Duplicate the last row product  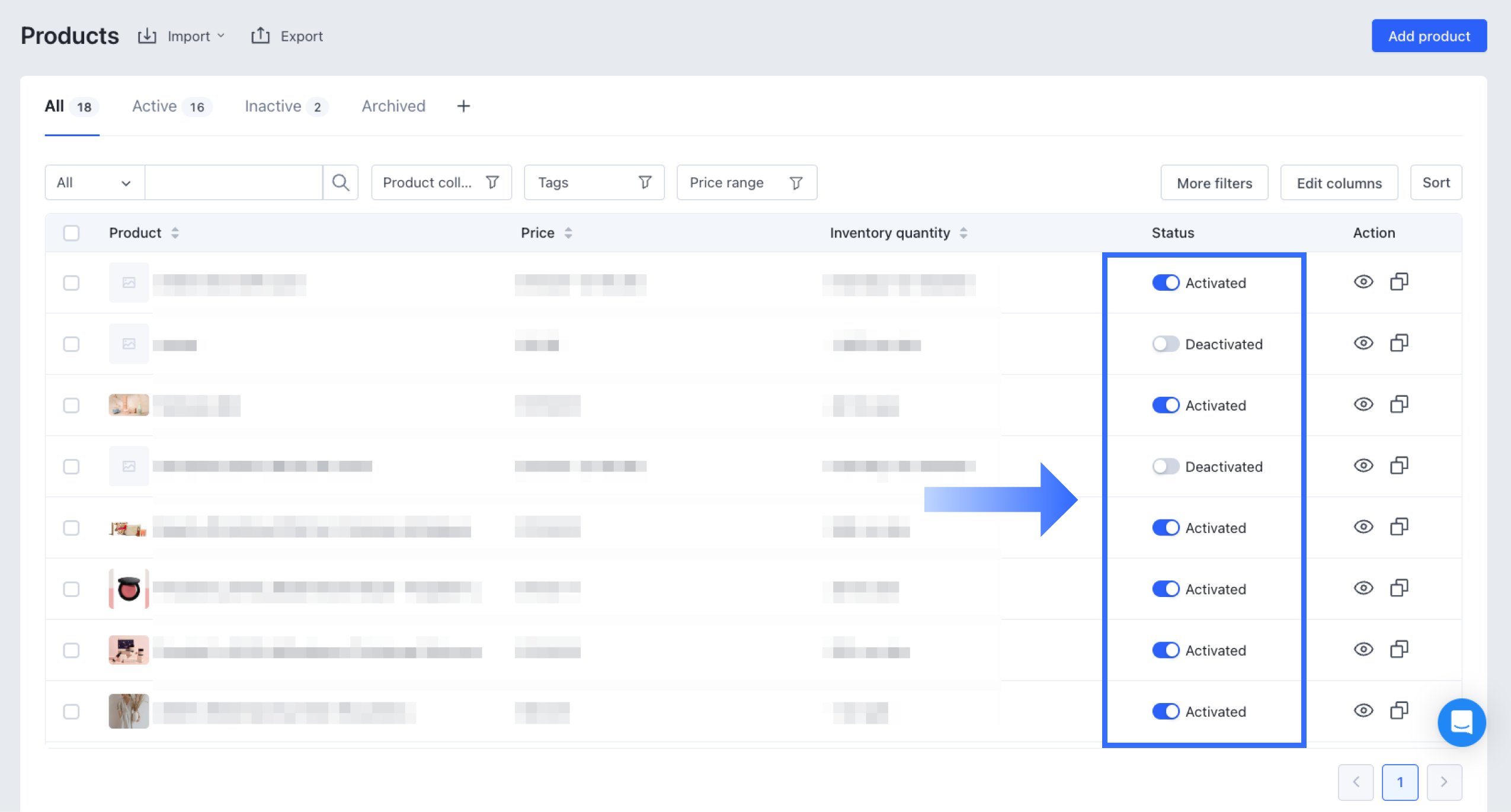[x=1399, y=711]
